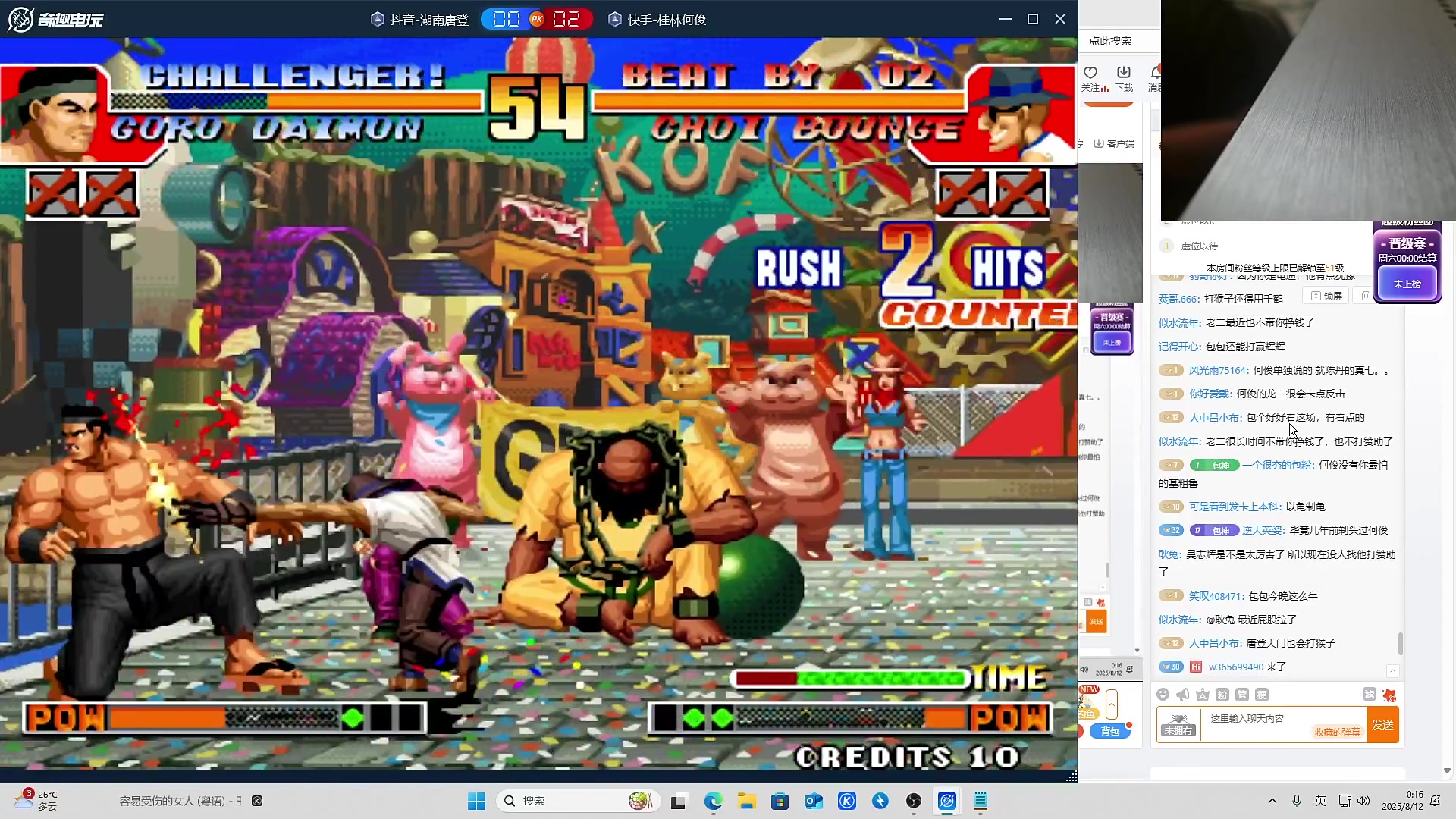Lock chat scrolling with 锁屏 button
The image size is (1456, 819).
[x=1327, y=296]
